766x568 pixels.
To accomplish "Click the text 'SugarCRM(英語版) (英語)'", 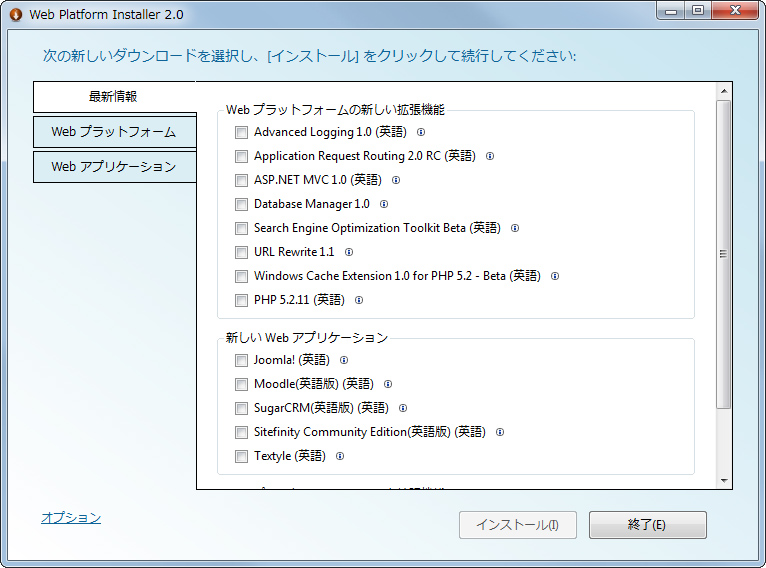I will tap(321, 408).
